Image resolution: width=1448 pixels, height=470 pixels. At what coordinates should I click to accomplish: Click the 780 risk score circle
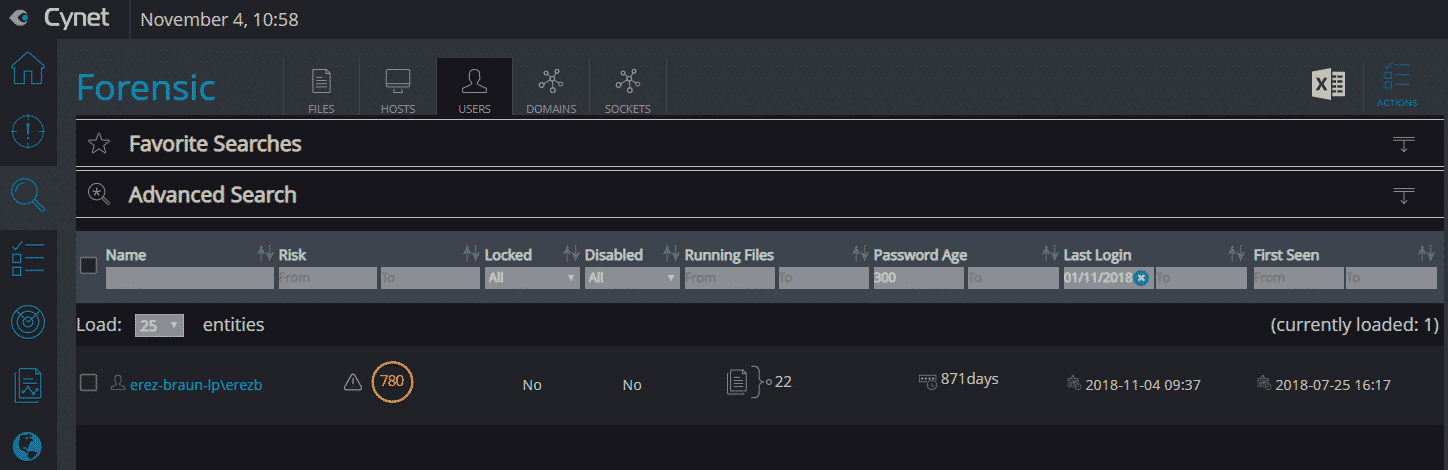click(x=392, y=381)
